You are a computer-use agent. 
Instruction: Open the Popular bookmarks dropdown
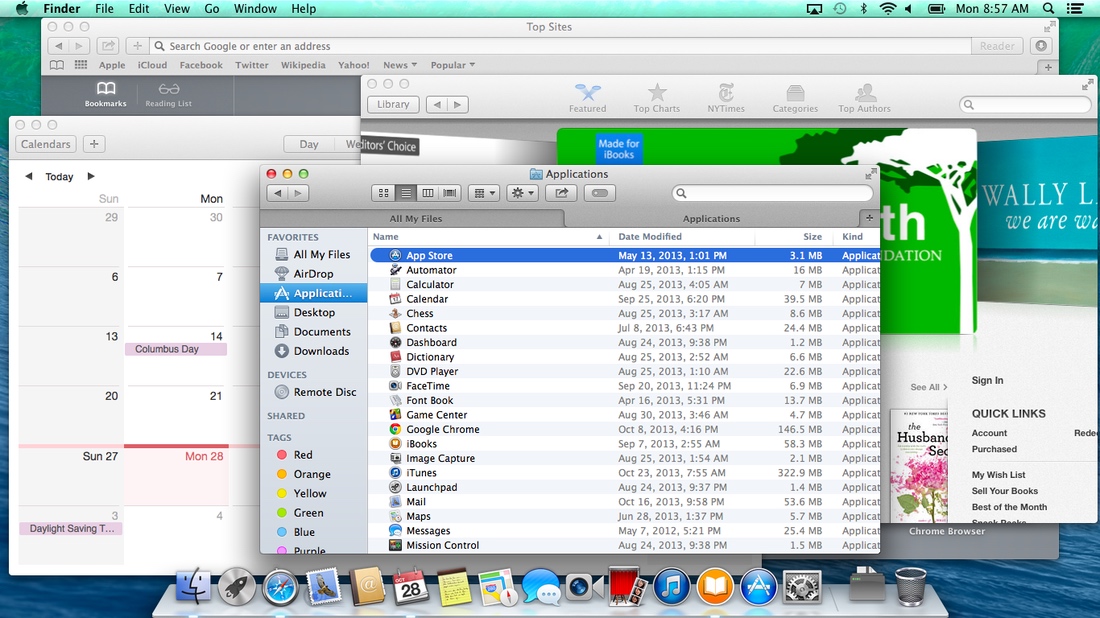point(452,65)
